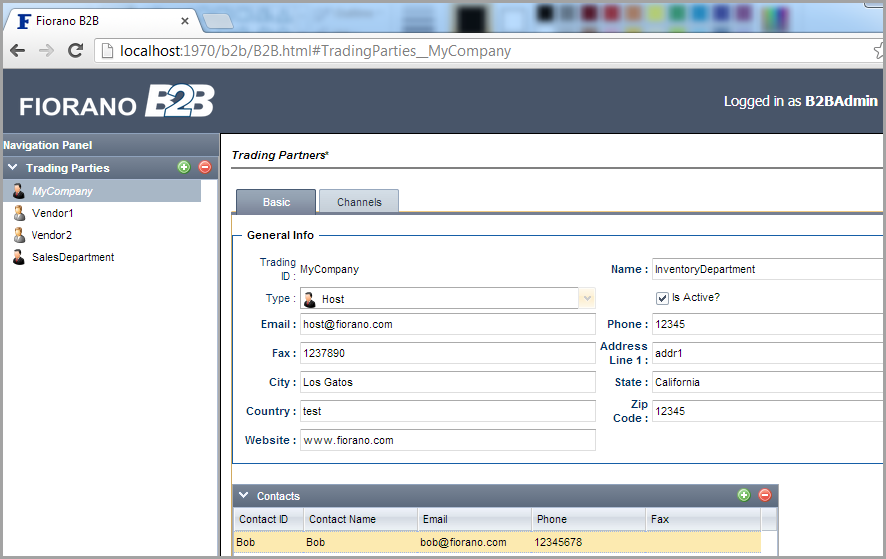
Task: Sort contacts by Fax column header
Action: tap(703, 519)
